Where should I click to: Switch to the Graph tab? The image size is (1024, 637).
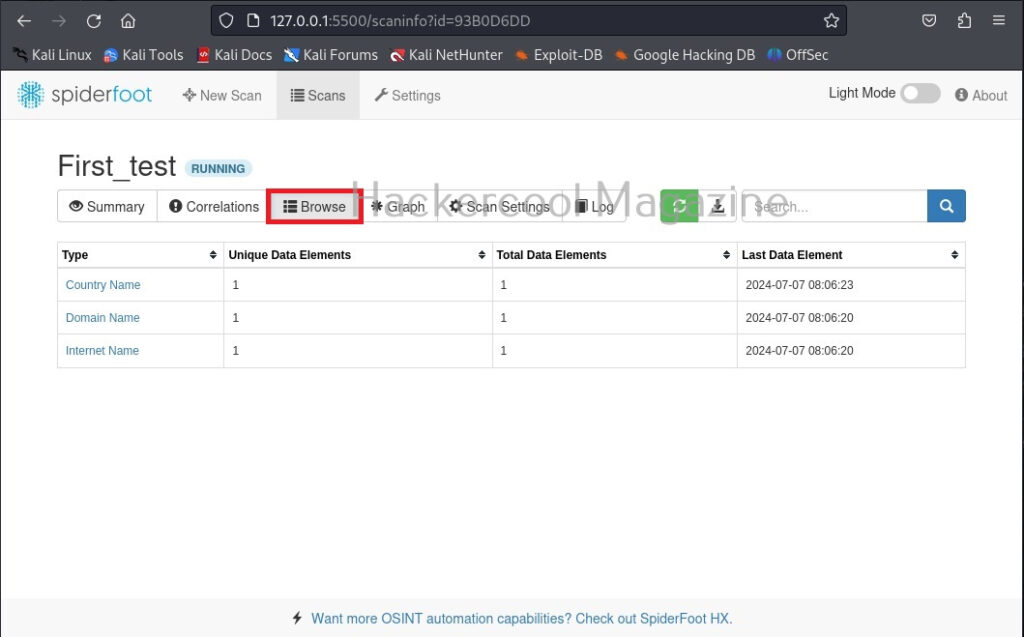point(398,206)
